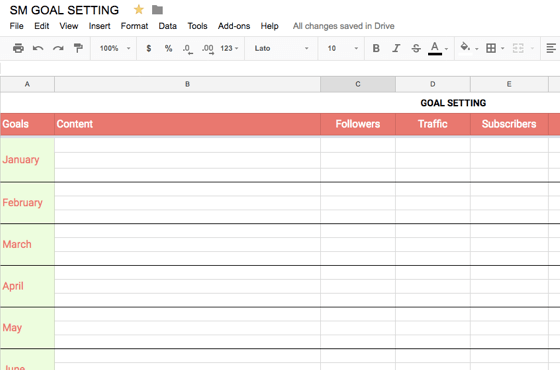This screenshot has width=560, height=370.
Task: Open the borders menu
Action: coord(491,48)
